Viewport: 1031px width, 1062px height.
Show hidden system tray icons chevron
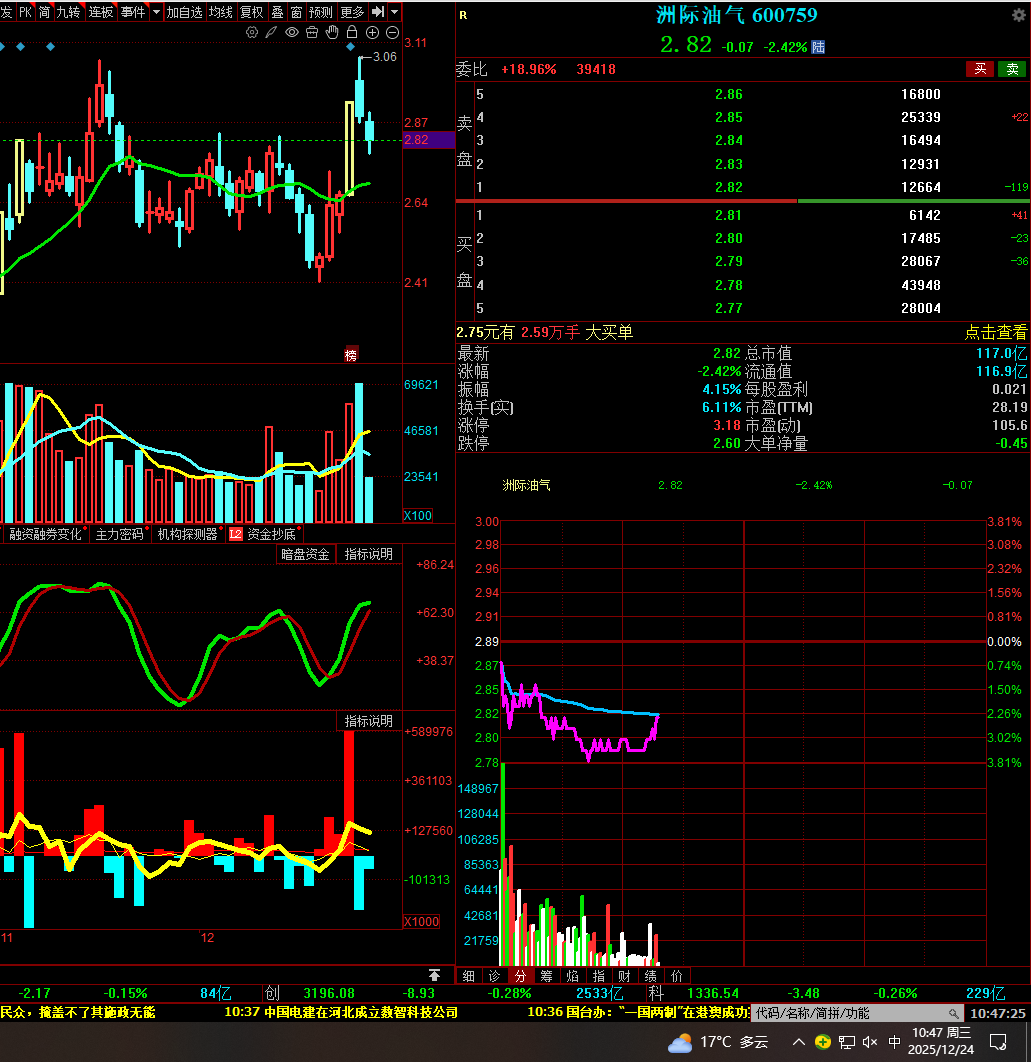pyautogui.click(x=799, y=1042)
